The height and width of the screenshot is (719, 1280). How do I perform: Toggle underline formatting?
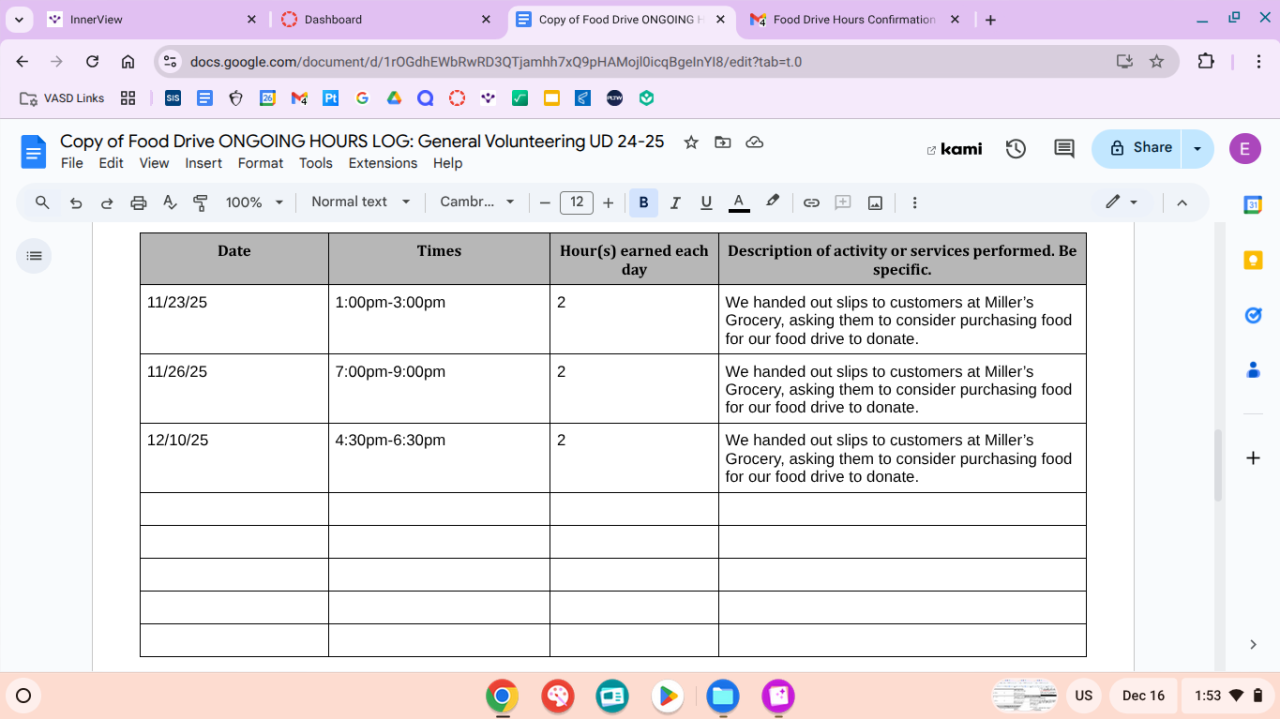706,203
